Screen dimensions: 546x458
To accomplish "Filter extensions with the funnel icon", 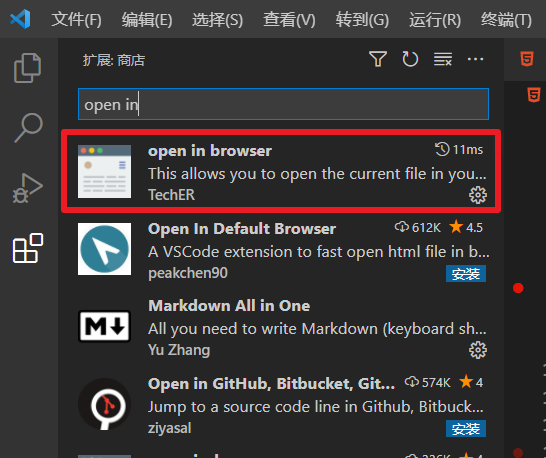I will 378,59.
